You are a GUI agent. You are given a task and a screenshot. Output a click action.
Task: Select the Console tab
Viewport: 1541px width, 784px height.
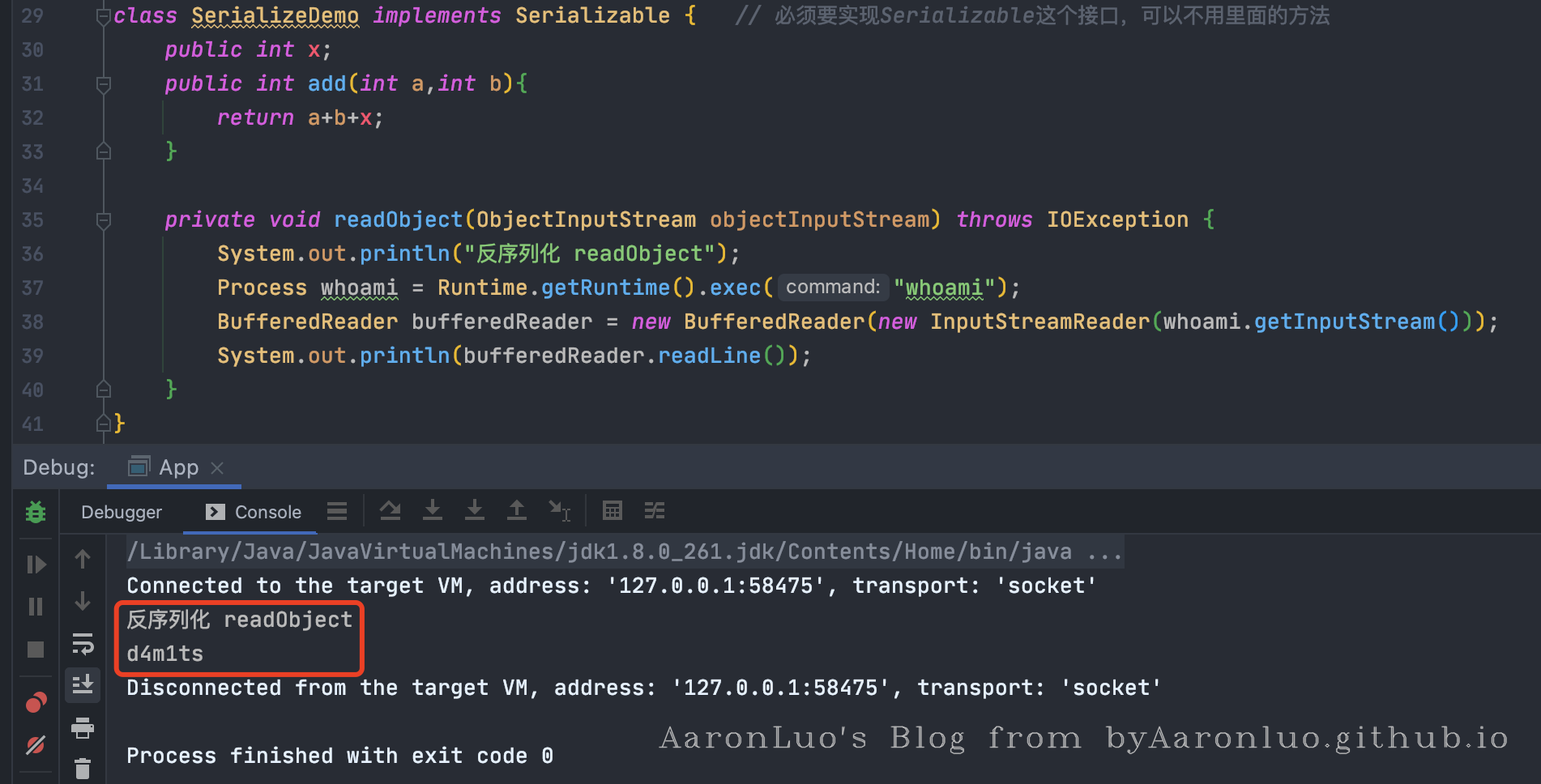coord(254,513)
